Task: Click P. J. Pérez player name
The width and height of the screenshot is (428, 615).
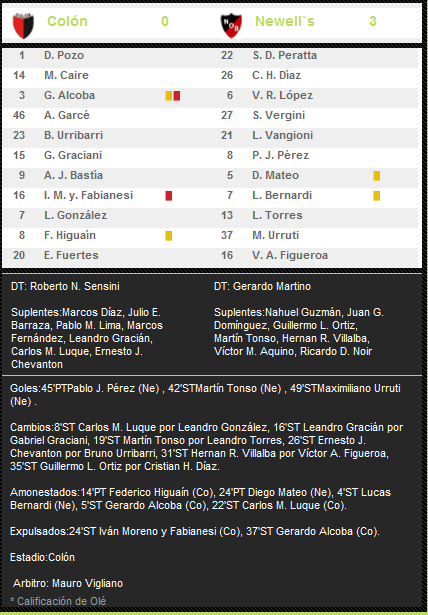Action: 280,155
